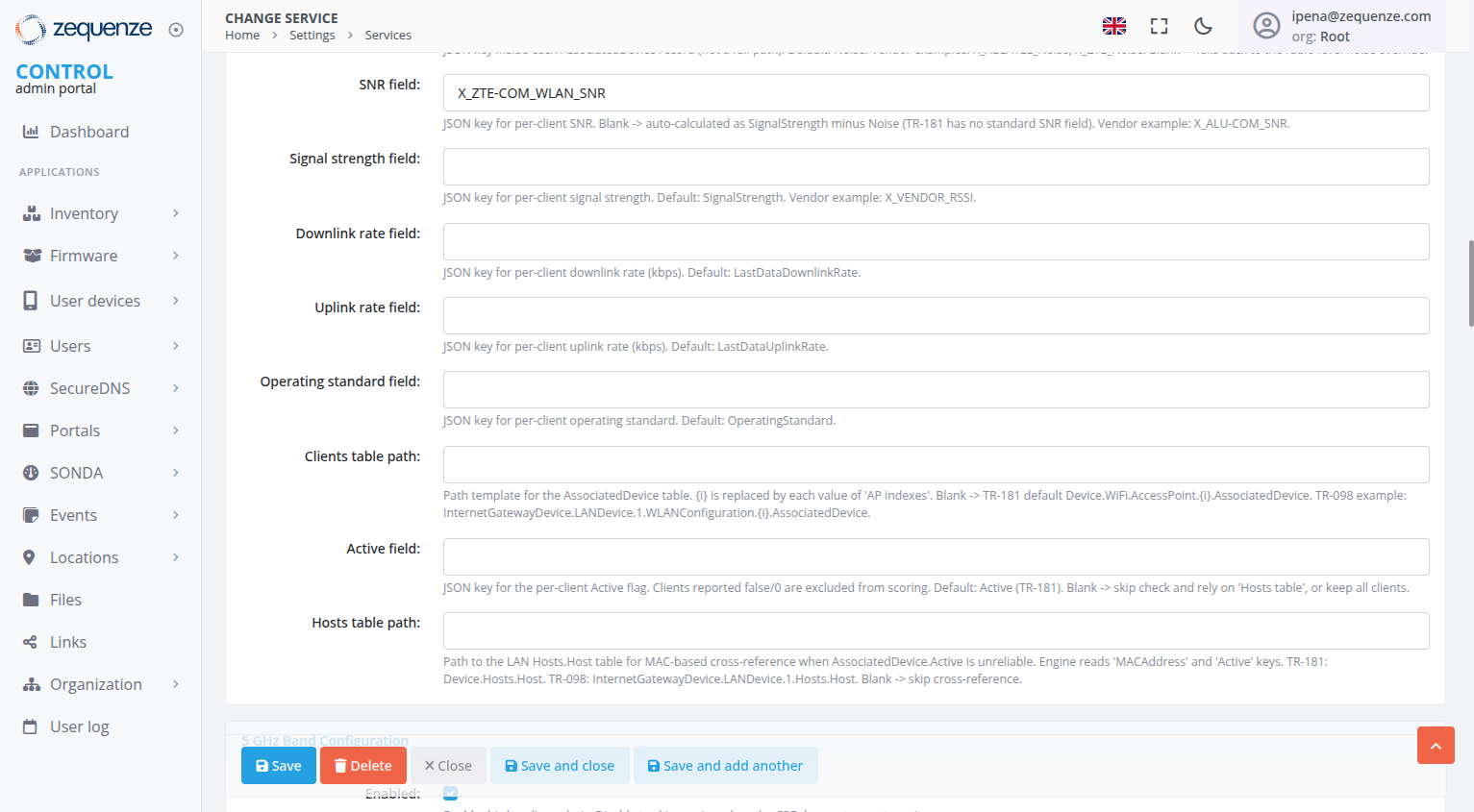Enable the Enabled checkbox for 5 GHz band
The height and width of the screenshot is (812, 1474).
[450, 793]
